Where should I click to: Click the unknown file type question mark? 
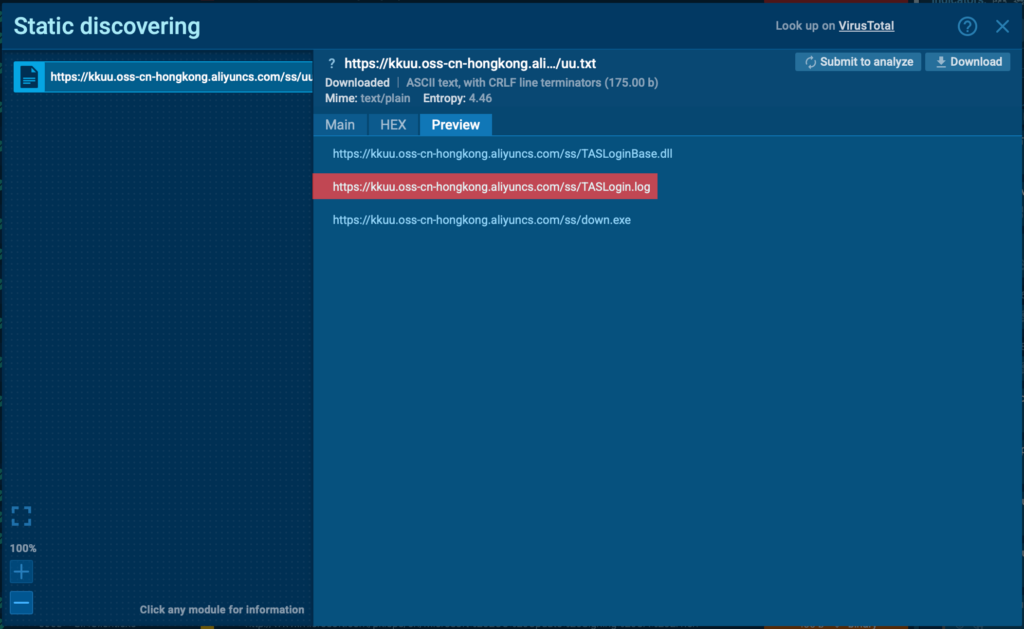coord(332,63)
